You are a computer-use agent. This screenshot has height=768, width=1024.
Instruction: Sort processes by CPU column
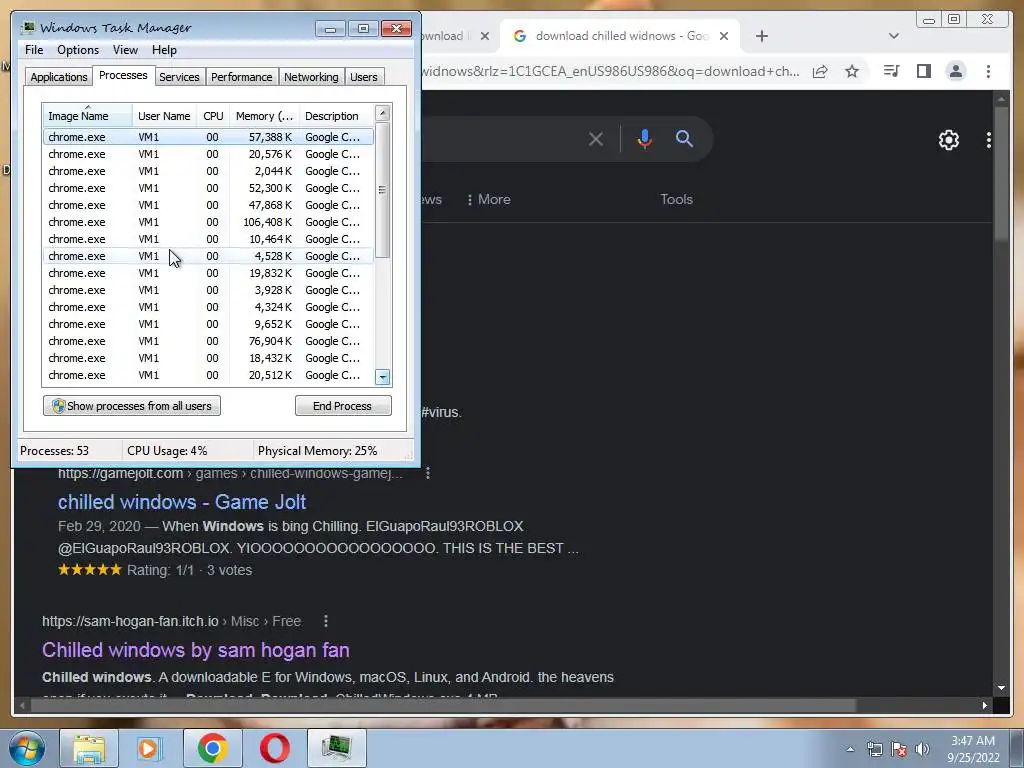point(213,116)
